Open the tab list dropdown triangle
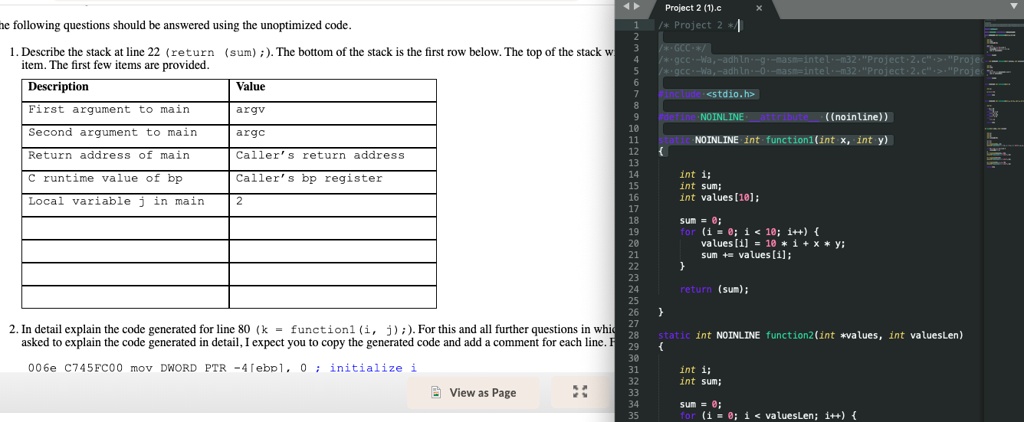Viewport: 1024px width, 422px height. point(1014,7)
